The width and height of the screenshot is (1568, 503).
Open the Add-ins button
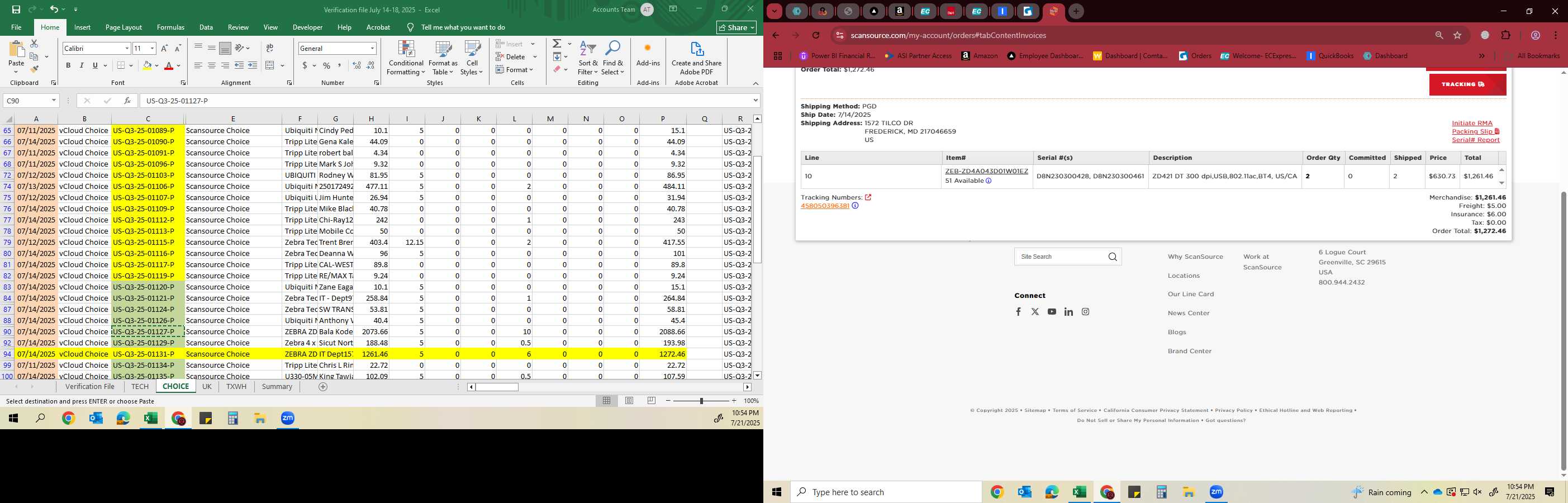[x=648, y=54]
